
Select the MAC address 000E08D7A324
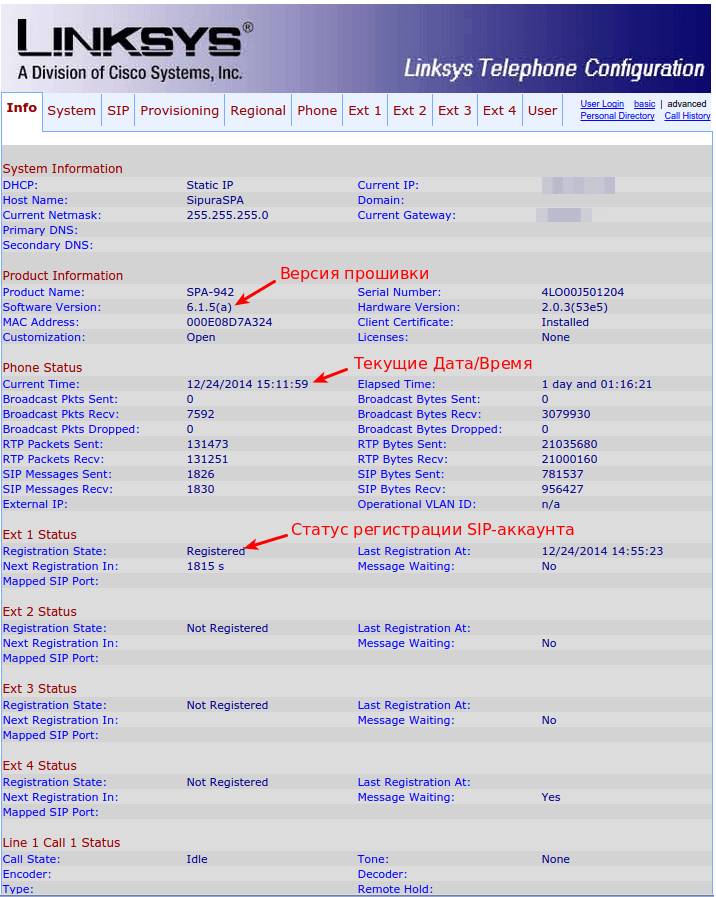click(229, 322)
